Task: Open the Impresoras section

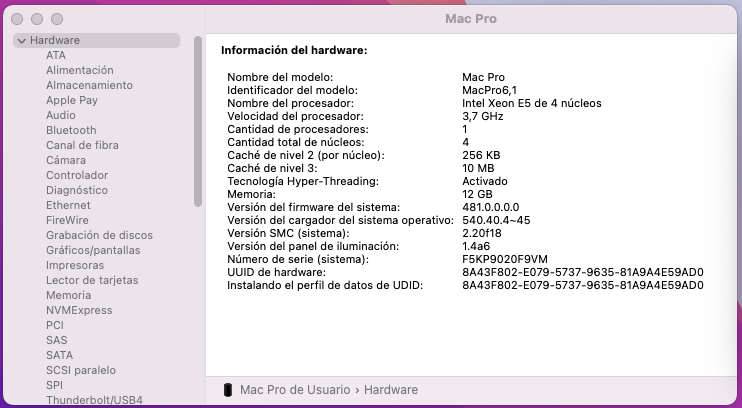Action: pyautogui.click(x=75, y=265)
